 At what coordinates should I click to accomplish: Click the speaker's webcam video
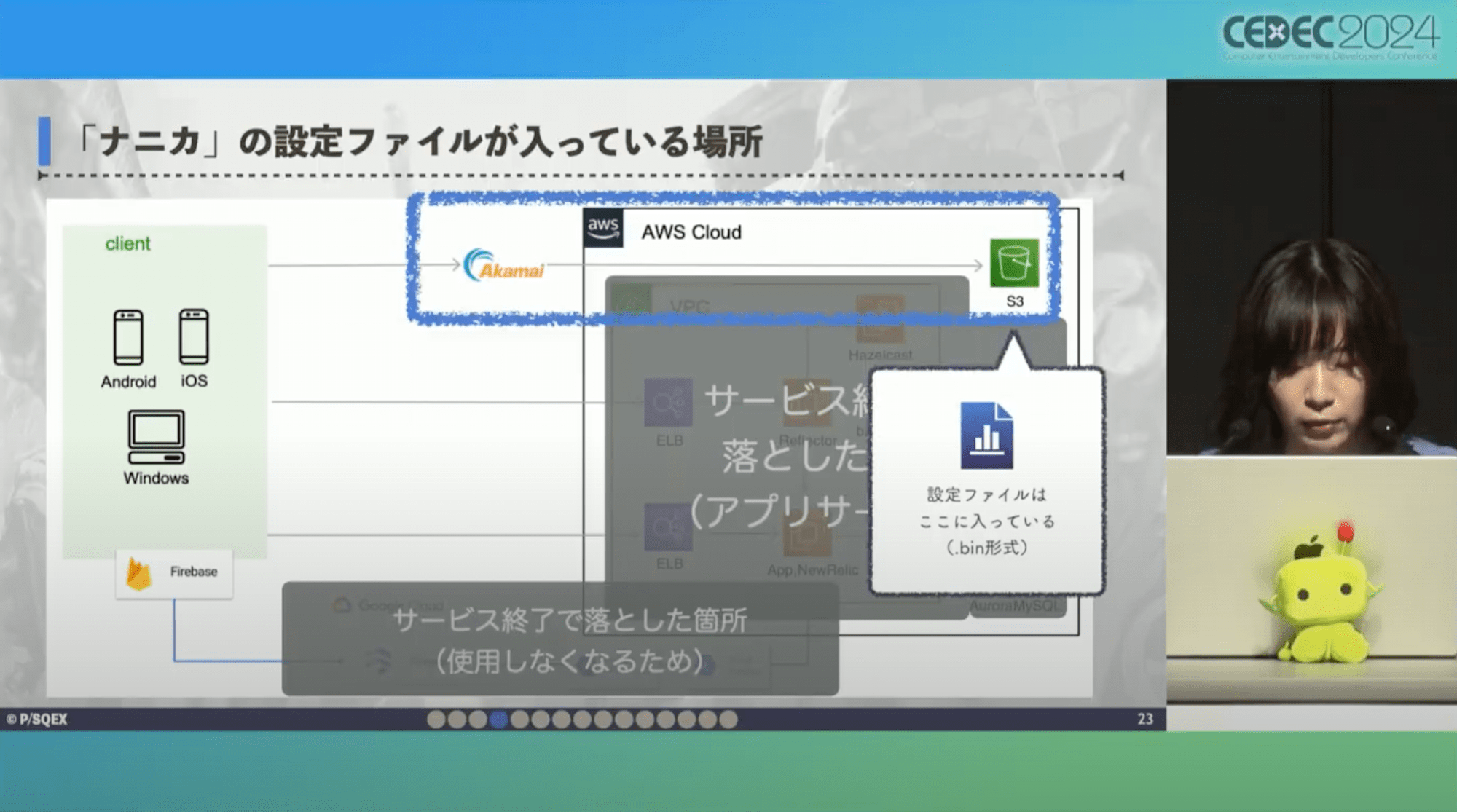(x=1311, y=267)
